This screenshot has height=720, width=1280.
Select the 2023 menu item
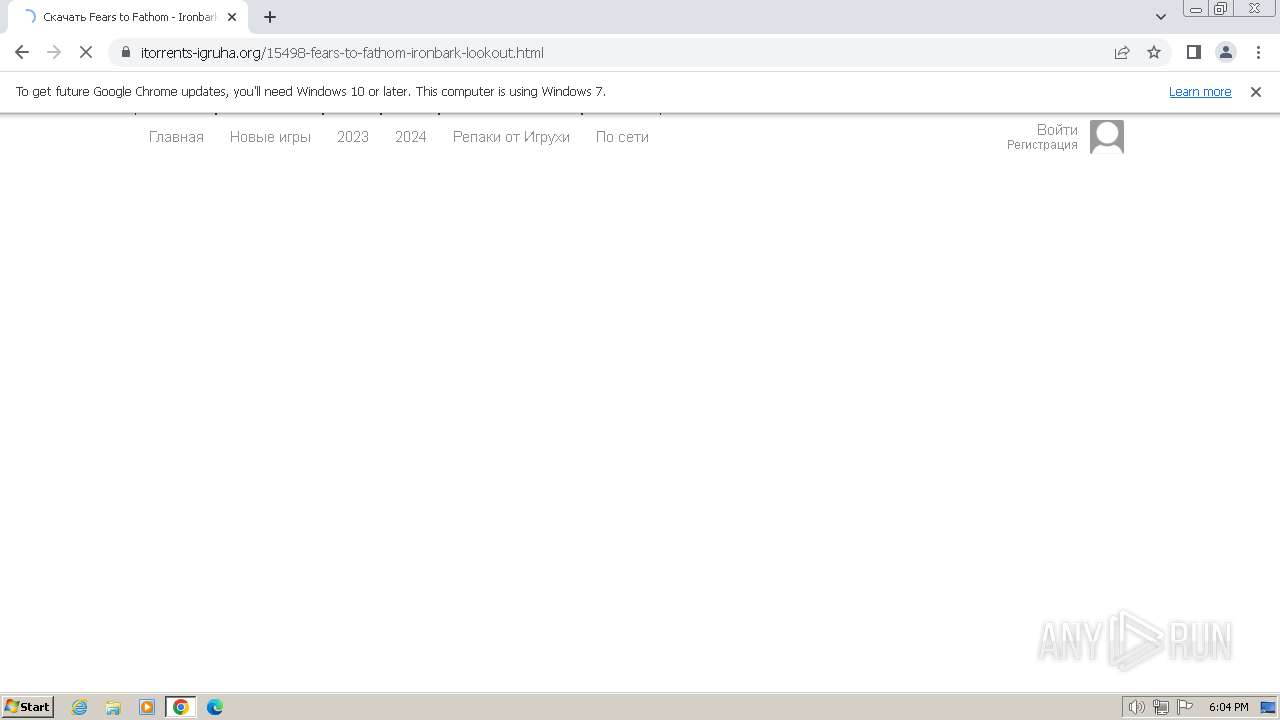coord(353,137)
